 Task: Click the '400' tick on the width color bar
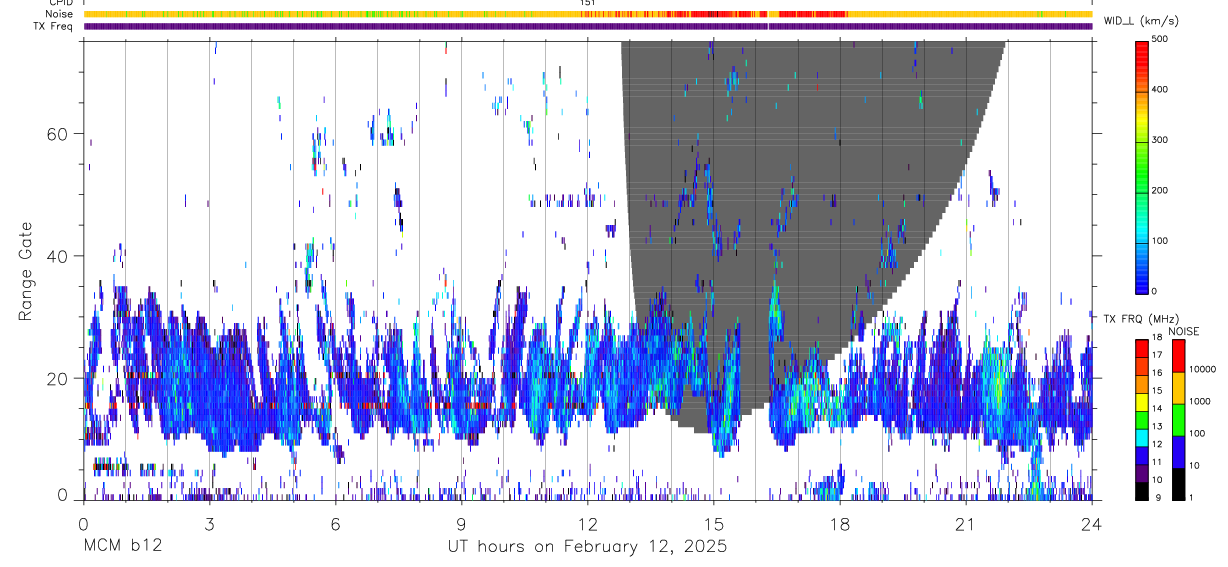tap(1161, 90)
